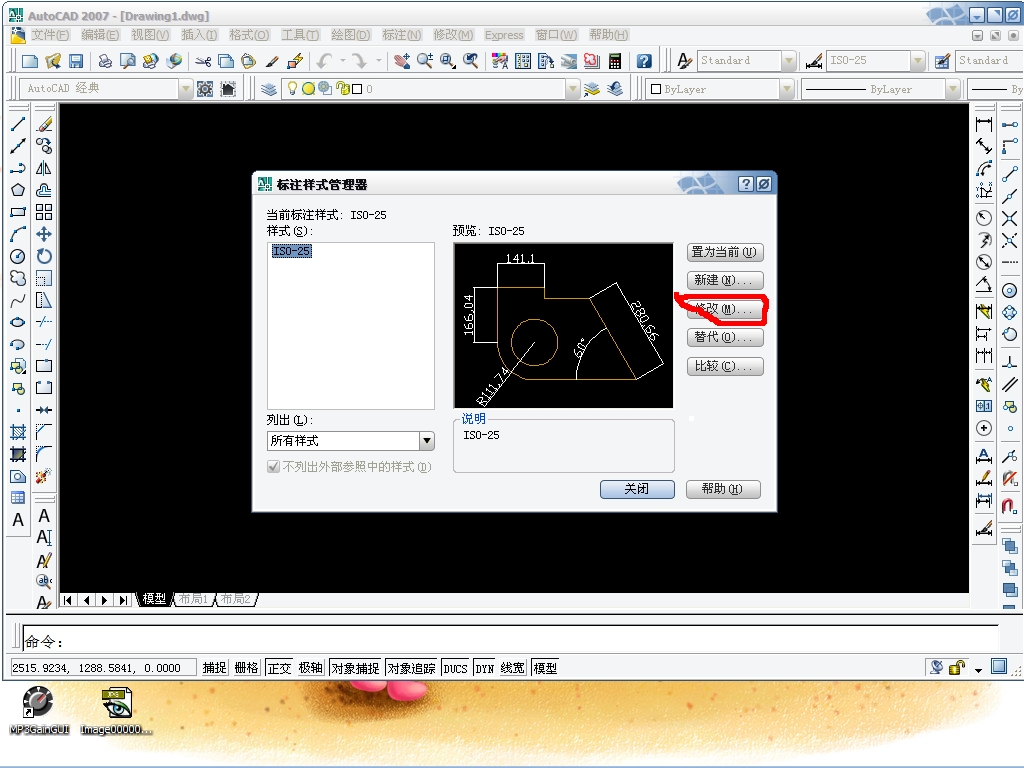Click the 关闭 button in dialog
Image resolution: width=1024 pixels, height=768 pixels.
coord(637,489)
